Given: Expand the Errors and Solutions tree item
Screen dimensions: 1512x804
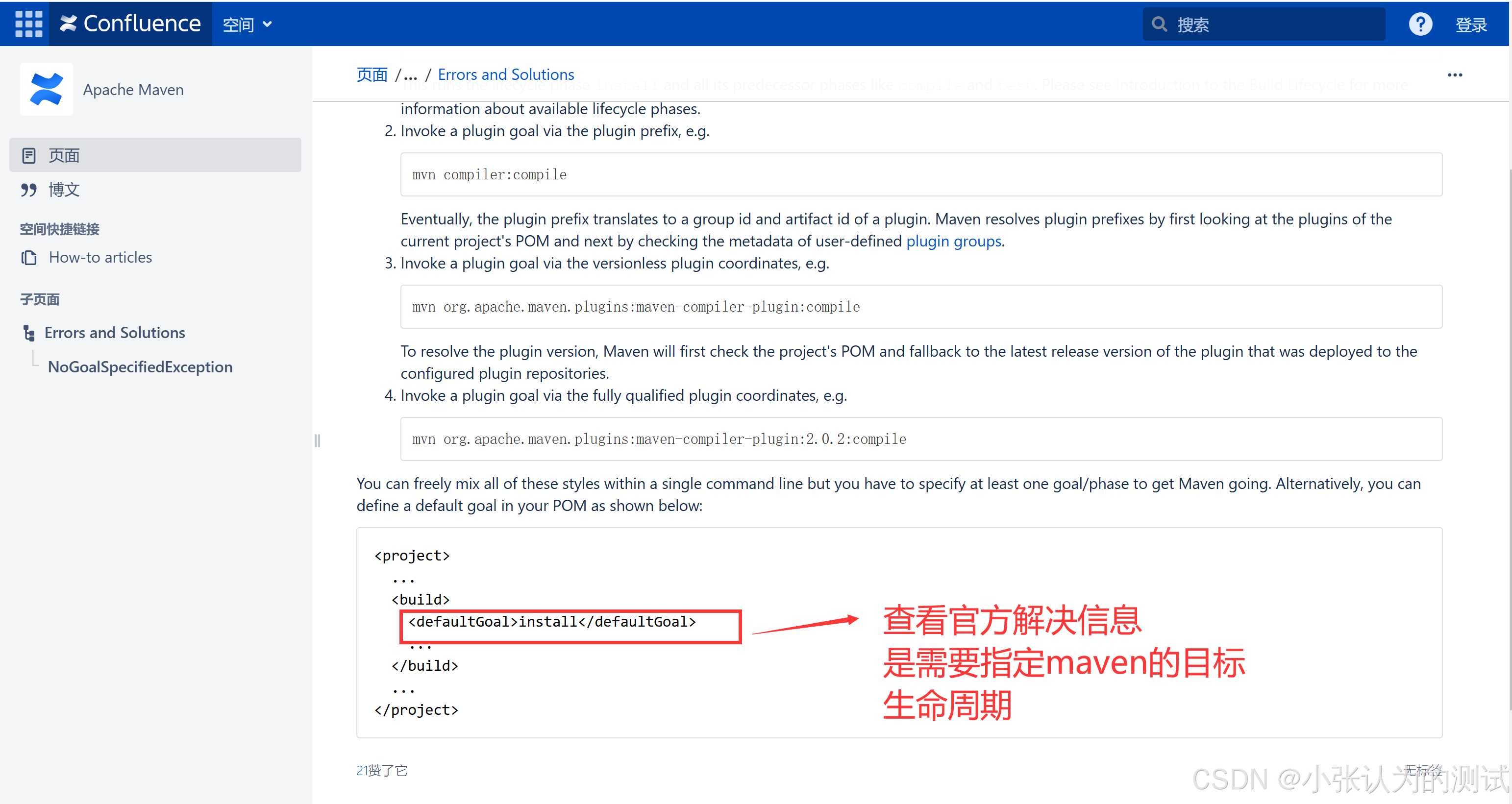Looking at the screenshot, I should pyautogui.click(x=29, y=332).
